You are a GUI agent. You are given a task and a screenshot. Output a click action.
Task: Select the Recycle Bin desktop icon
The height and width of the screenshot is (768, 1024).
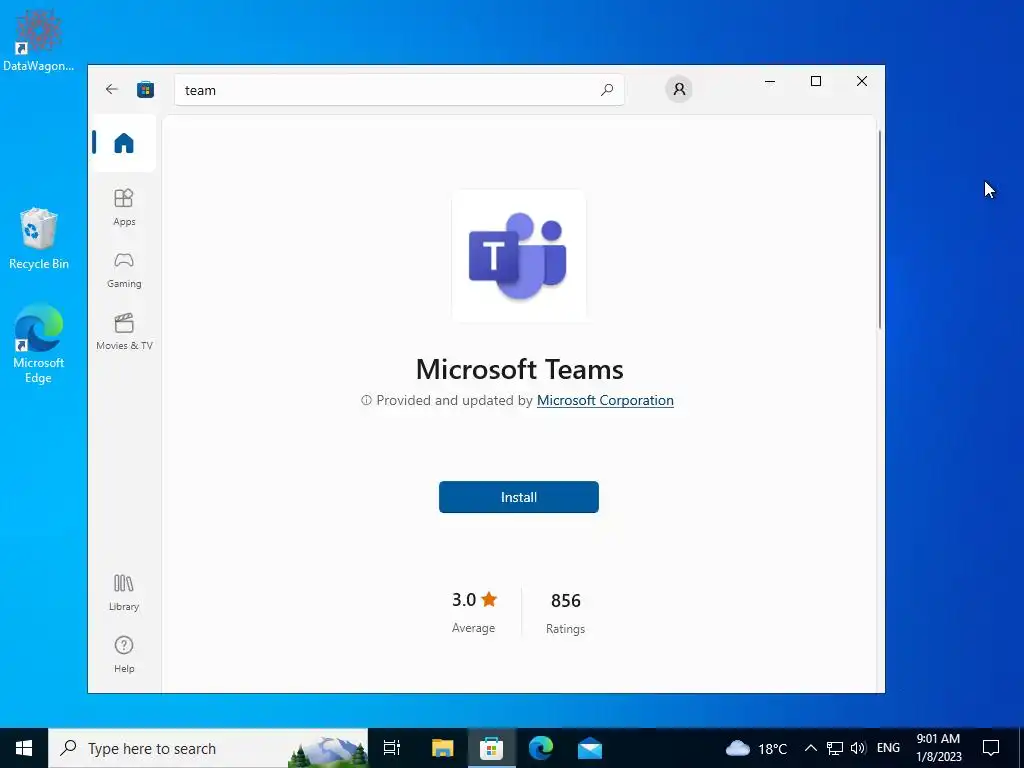coord(39,238)
